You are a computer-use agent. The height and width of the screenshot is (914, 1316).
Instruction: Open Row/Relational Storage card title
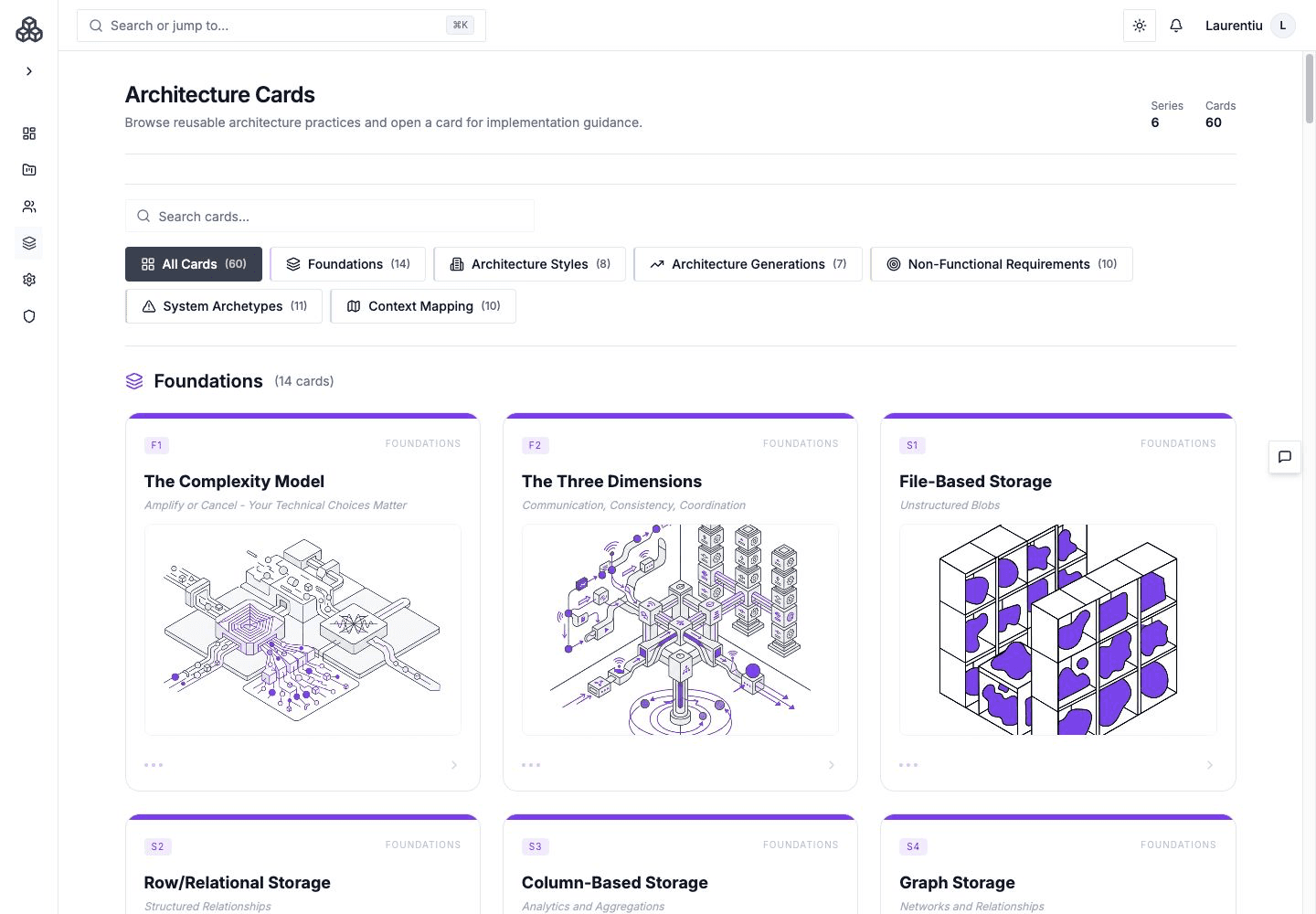[x=238, y=883]
